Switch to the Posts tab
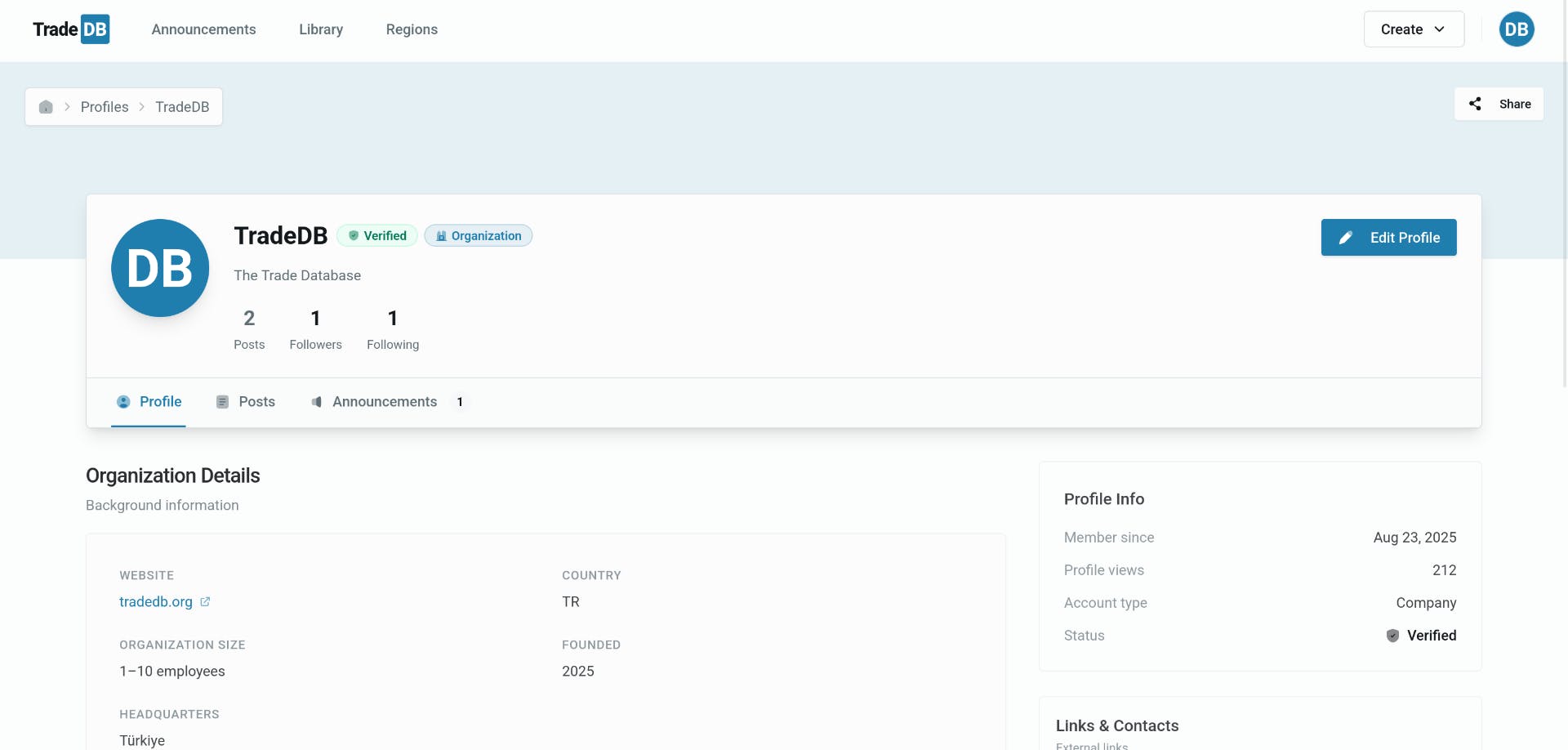 245,402
